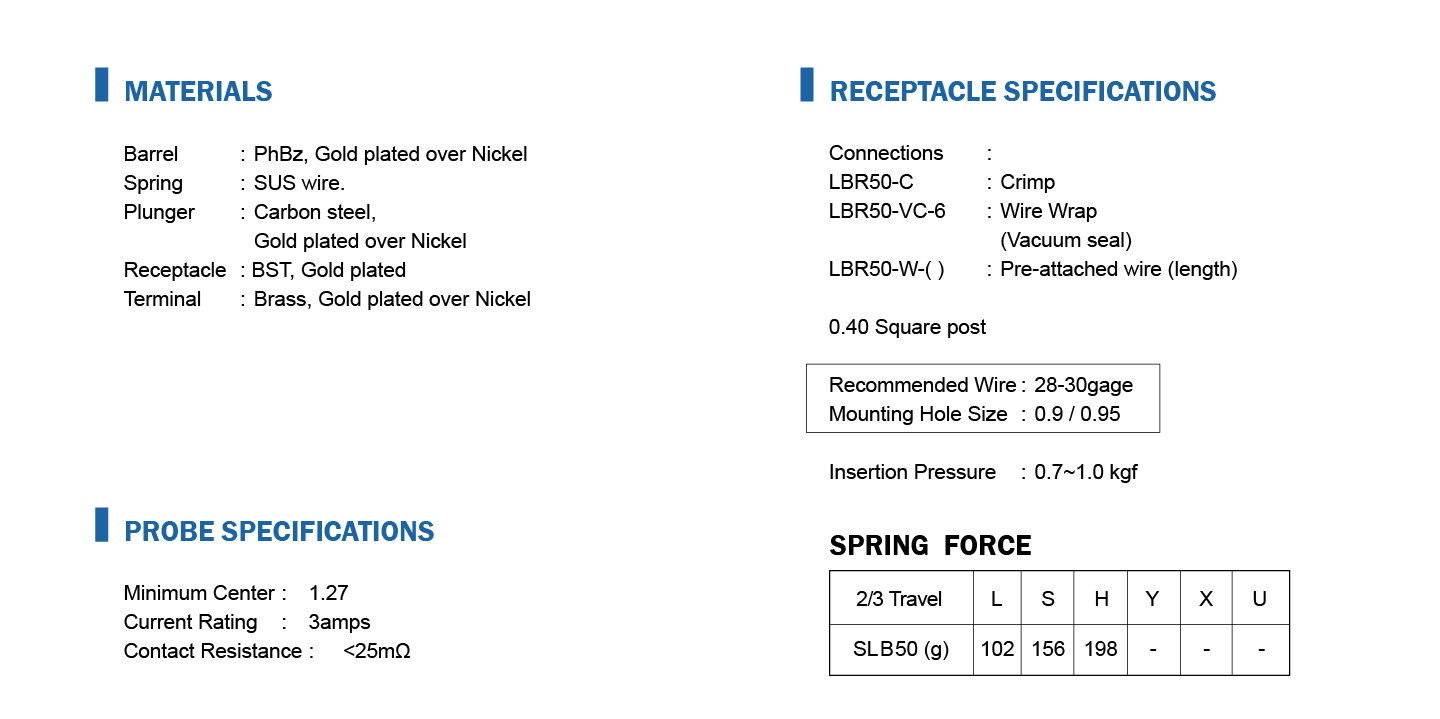Click the value 198 under H column
The image size is (1440, 719).
point(1101,649)
